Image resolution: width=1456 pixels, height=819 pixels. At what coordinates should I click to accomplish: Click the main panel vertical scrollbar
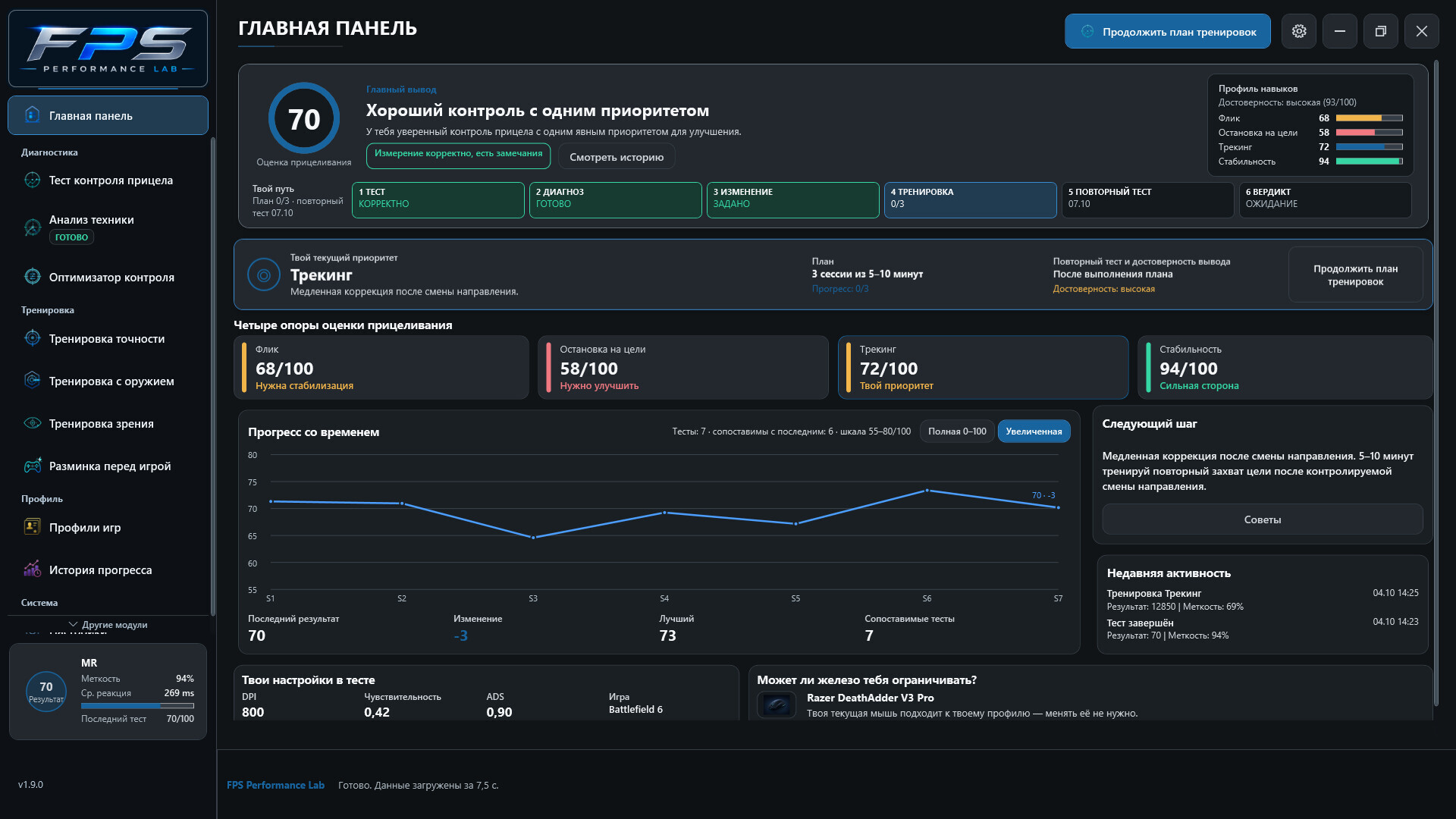(x=1436, y=383)
